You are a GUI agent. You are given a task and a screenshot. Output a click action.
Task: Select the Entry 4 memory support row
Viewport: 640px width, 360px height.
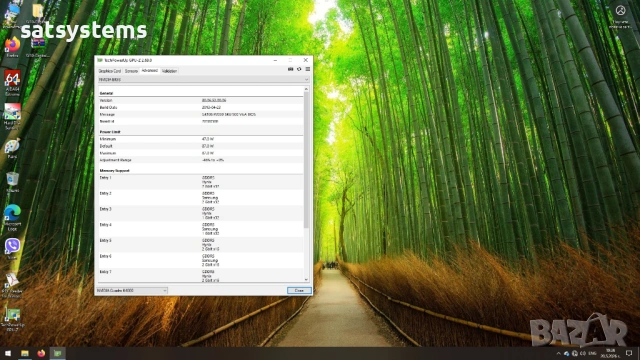(201, 229)
